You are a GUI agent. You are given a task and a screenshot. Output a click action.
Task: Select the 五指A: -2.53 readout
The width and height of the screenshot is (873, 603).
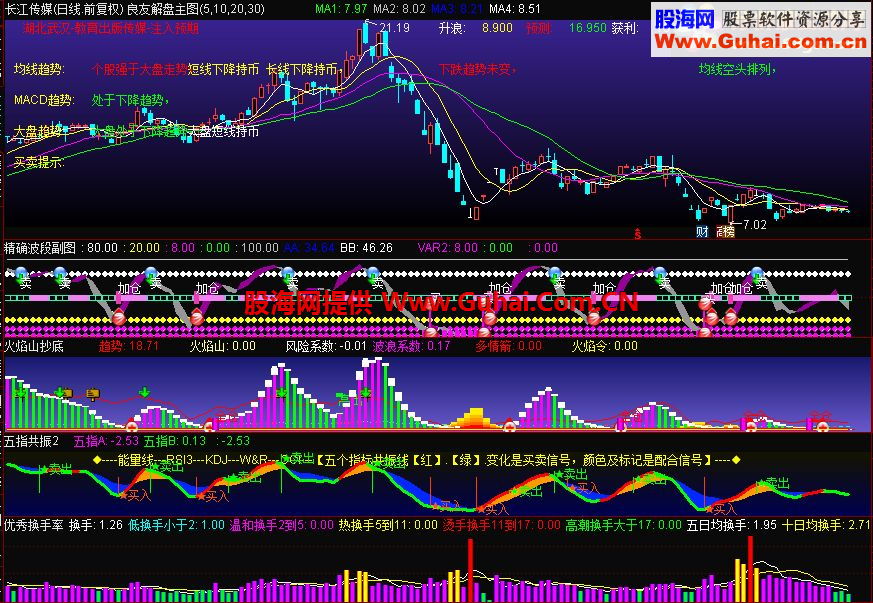pyautogui.click(x=106, y=442)
